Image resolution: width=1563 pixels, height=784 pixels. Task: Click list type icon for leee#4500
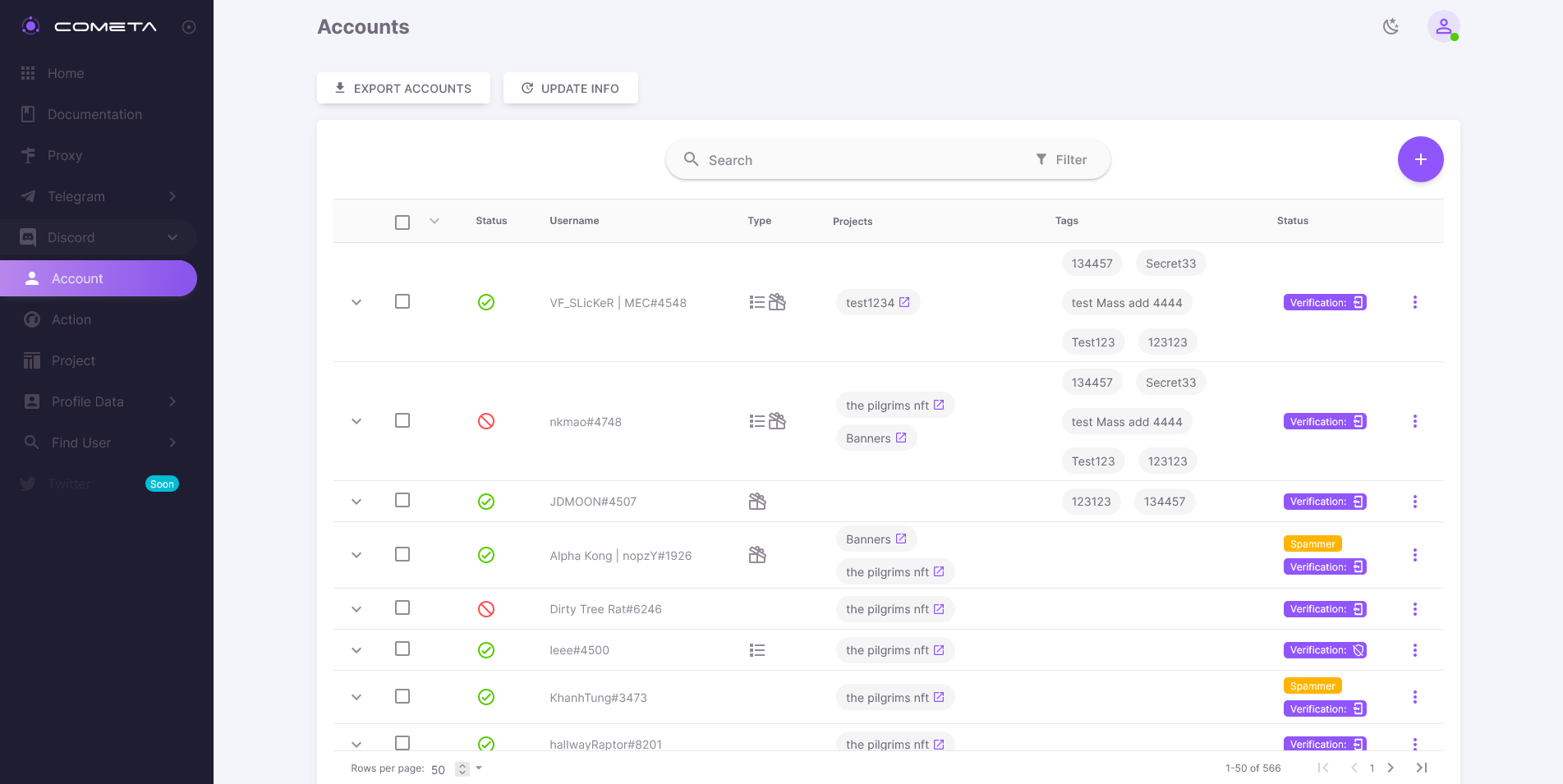pyautogui.click(x=757, y=650)
